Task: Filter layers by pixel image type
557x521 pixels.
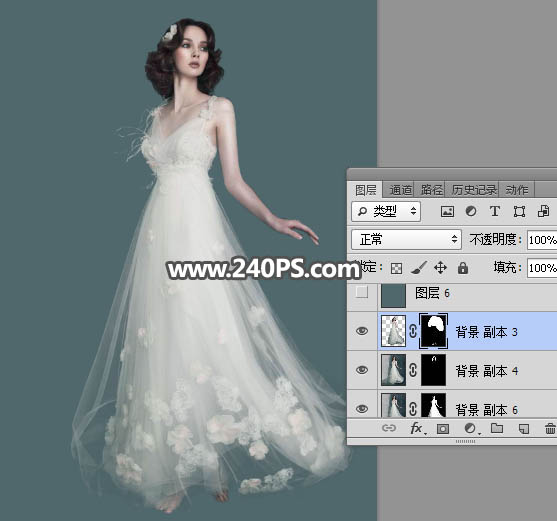Action: 447,212
